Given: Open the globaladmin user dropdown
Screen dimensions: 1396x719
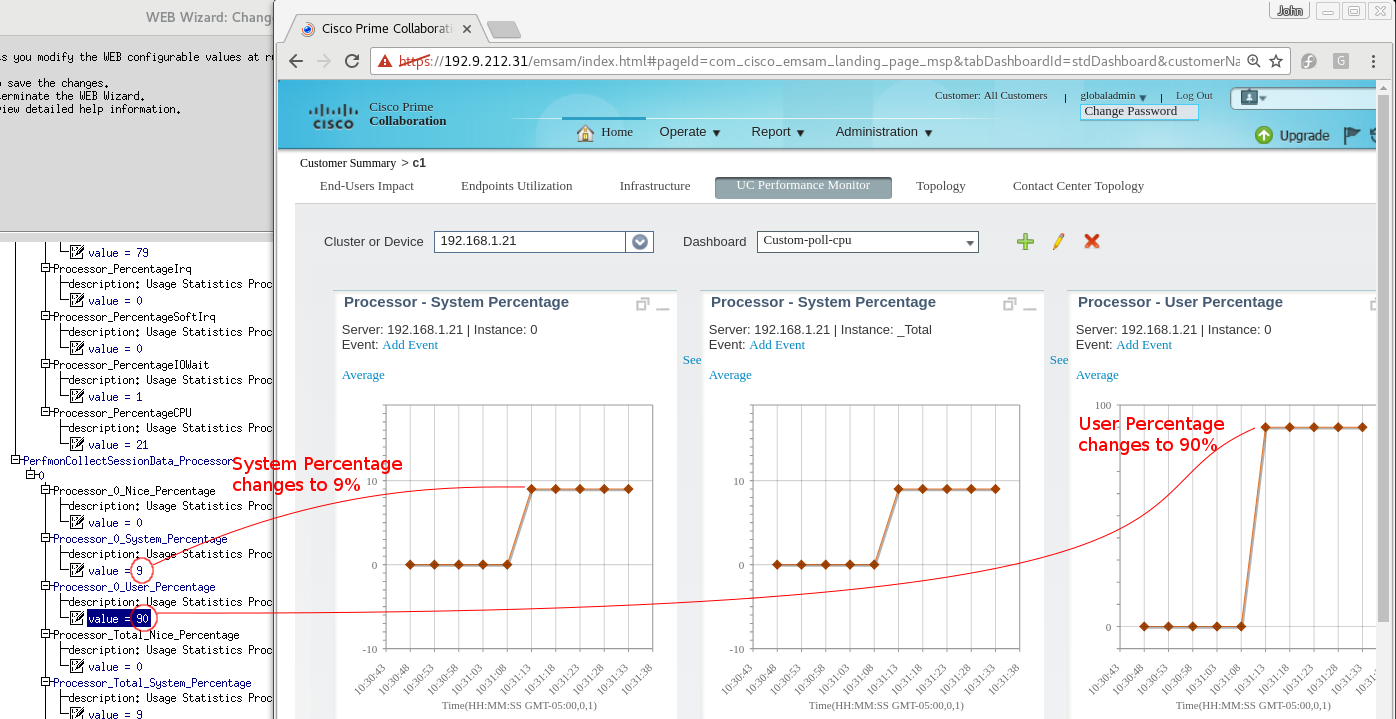Looking at the screenshot, I should click(1143, 97).
